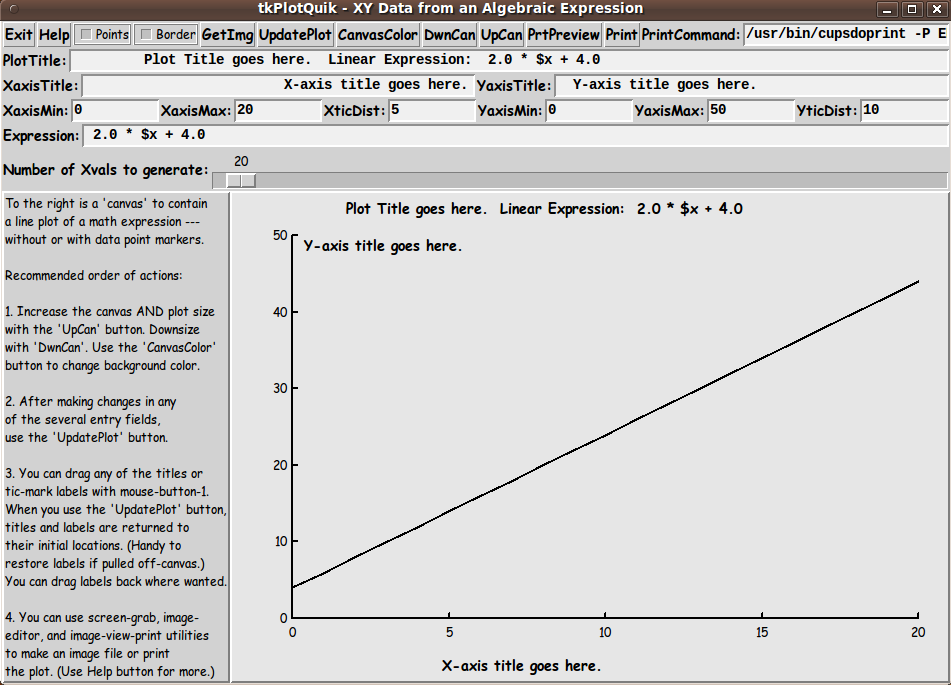Minimize the tkPlotQuik window
The width and height of the screenshot is (951, 685).
(x=887, y=9)
